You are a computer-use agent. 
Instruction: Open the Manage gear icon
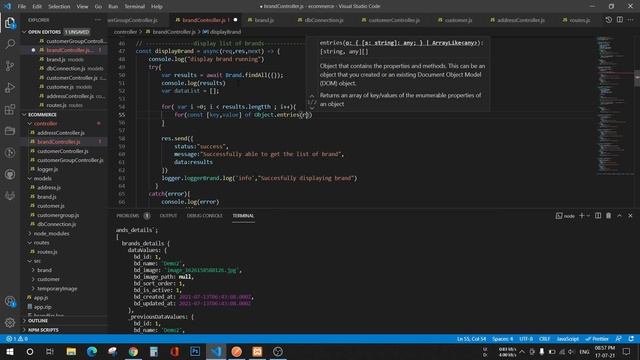[10, 322]
